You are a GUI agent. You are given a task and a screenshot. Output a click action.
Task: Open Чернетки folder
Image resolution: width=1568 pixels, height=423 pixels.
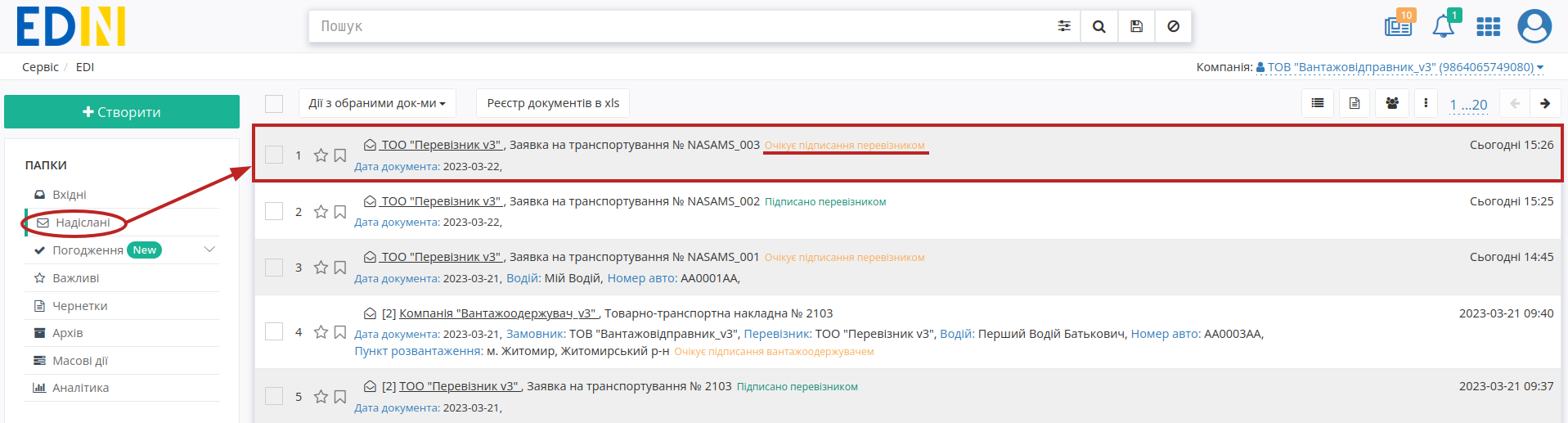pos(79,306)
